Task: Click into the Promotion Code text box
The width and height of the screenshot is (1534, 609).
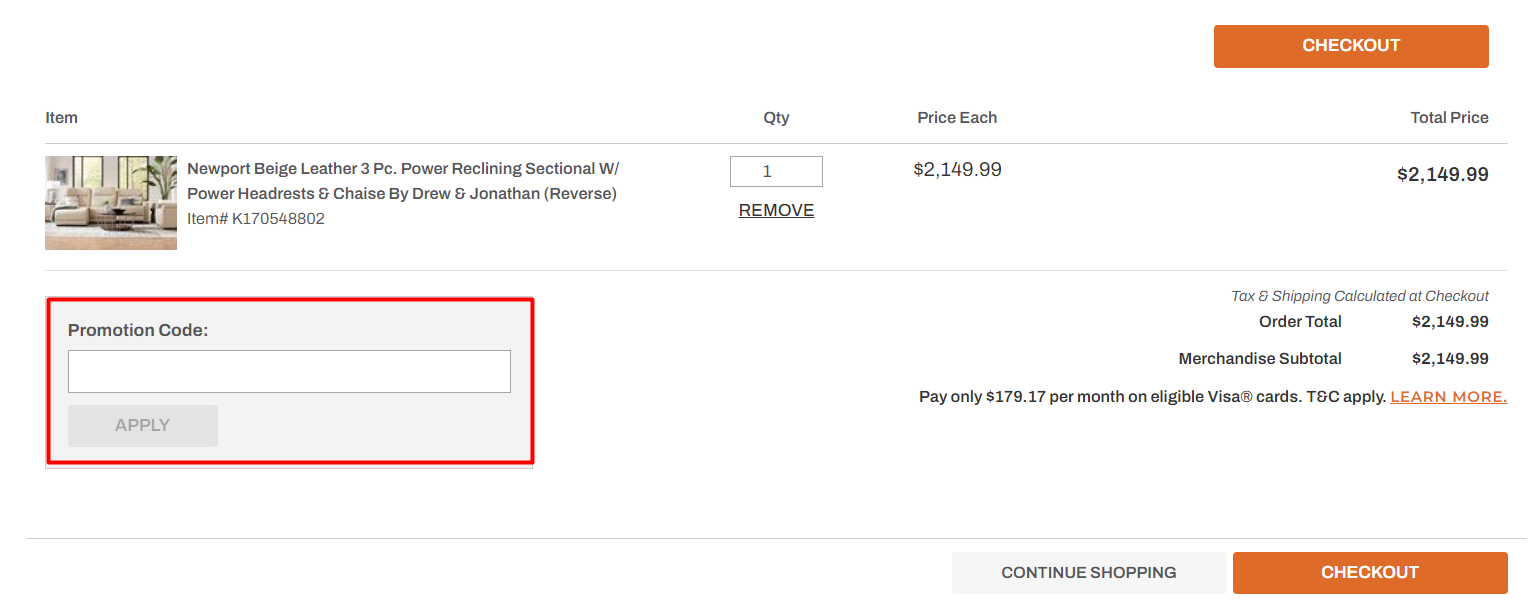Action: click(289, 371)
